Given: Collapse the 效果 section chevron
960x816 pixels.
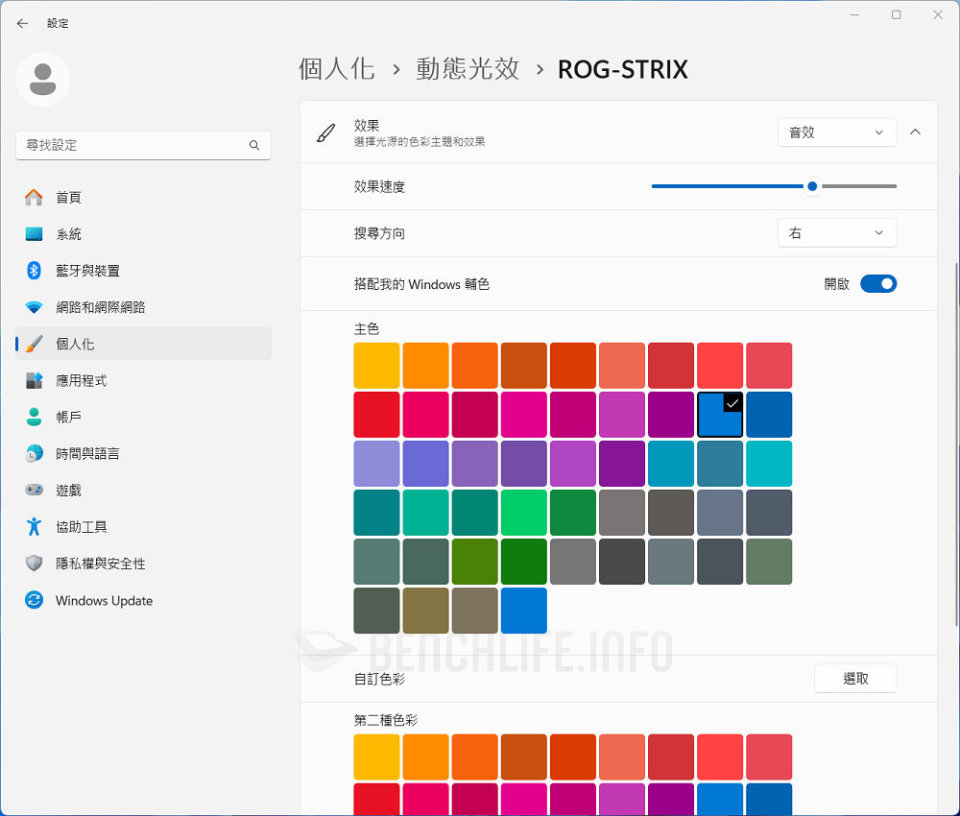Looking at the screenshot, I should click(915, 131).
